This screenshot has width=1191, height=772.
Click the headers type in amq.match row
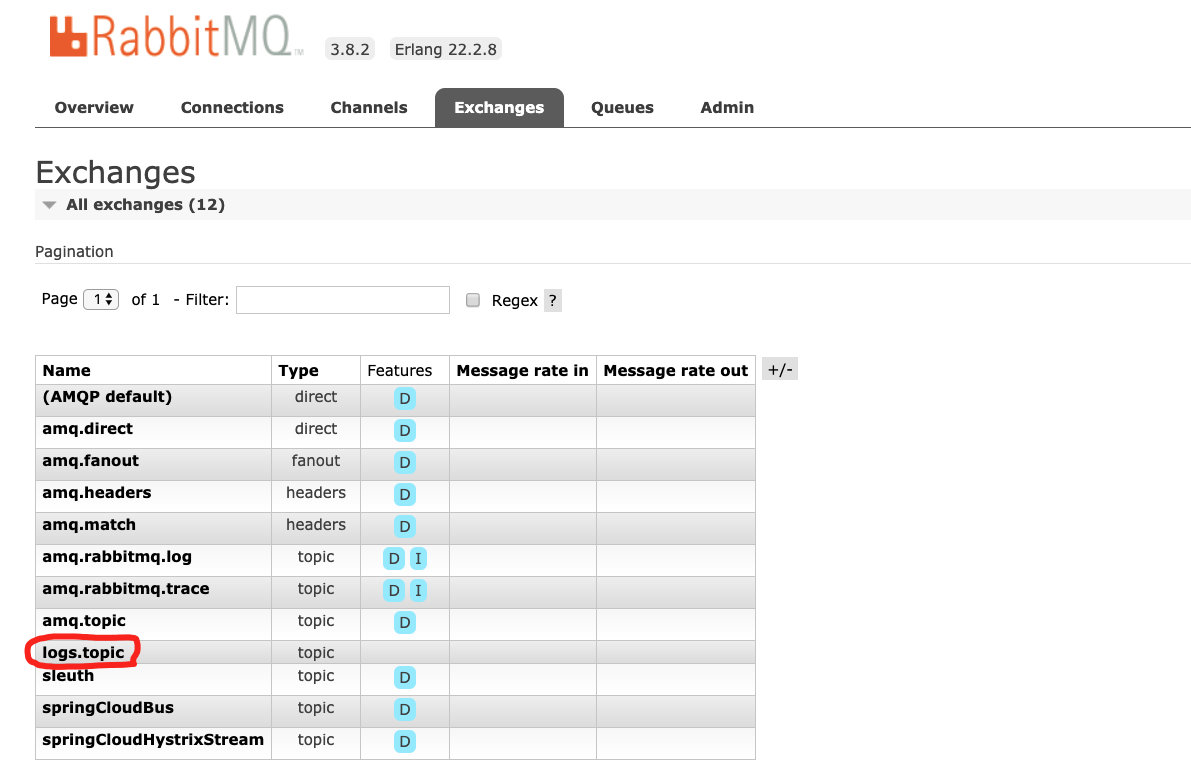[x=316, y=524]
